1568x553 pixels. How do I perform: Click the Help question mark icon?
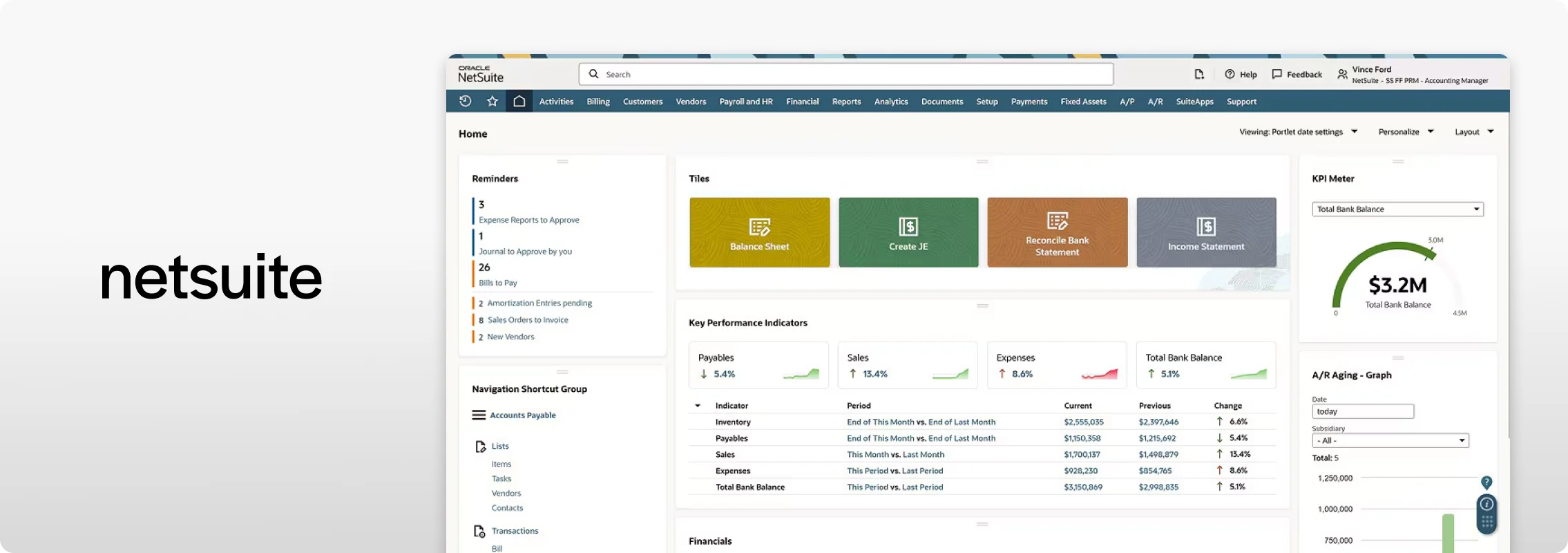click(1230, 74)
